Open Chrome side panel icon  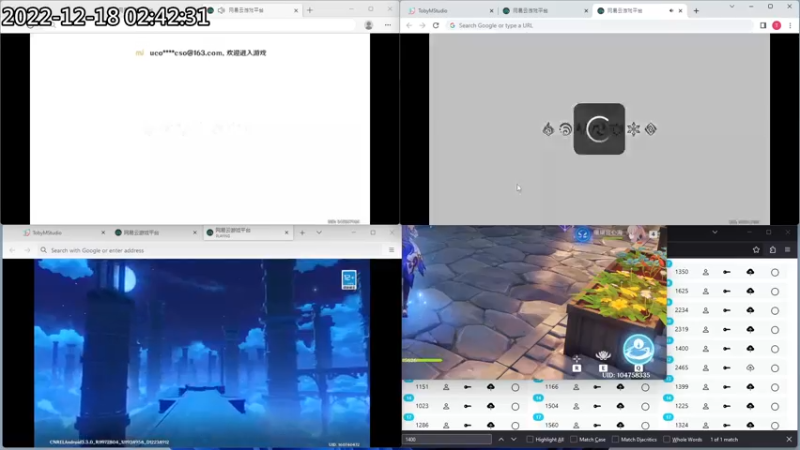click(x=763, y=25)
